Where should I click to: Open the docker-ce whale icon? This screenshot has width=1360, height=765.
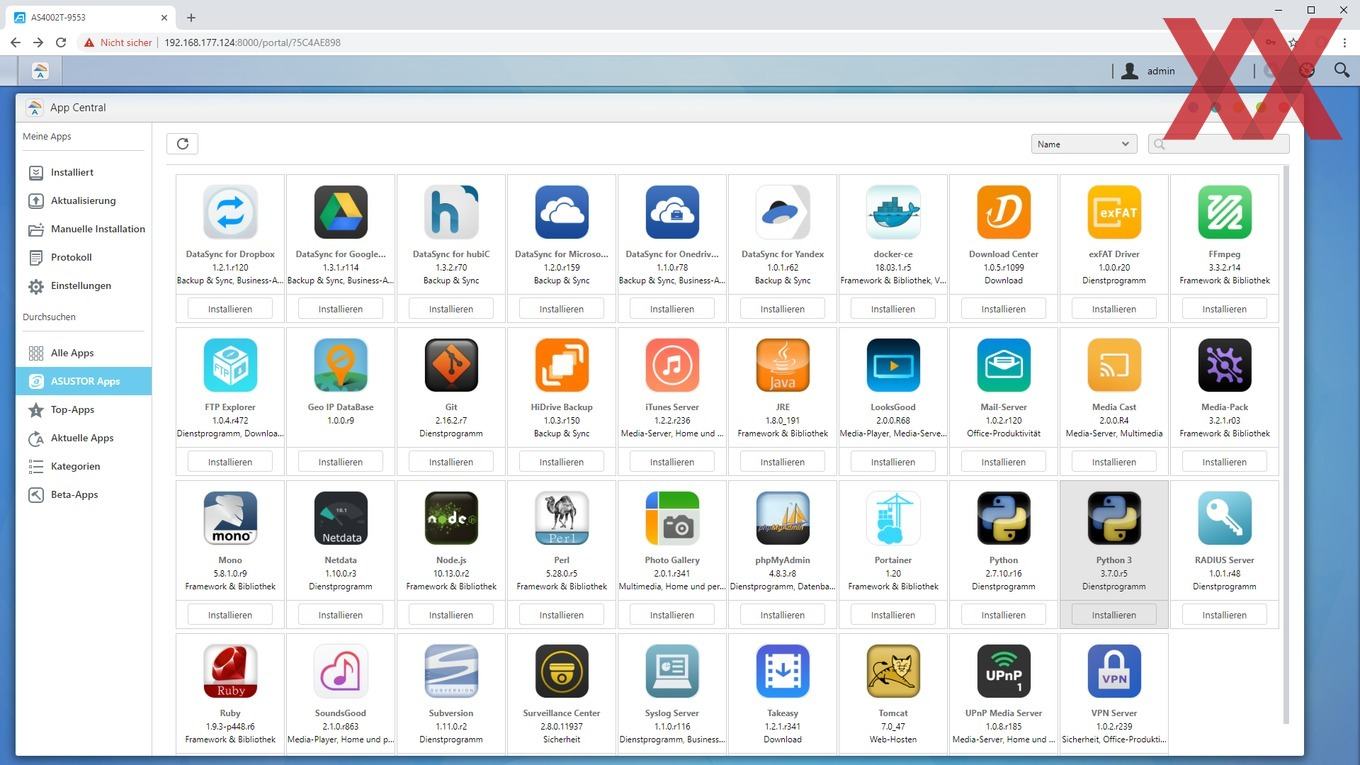[893, 212]
